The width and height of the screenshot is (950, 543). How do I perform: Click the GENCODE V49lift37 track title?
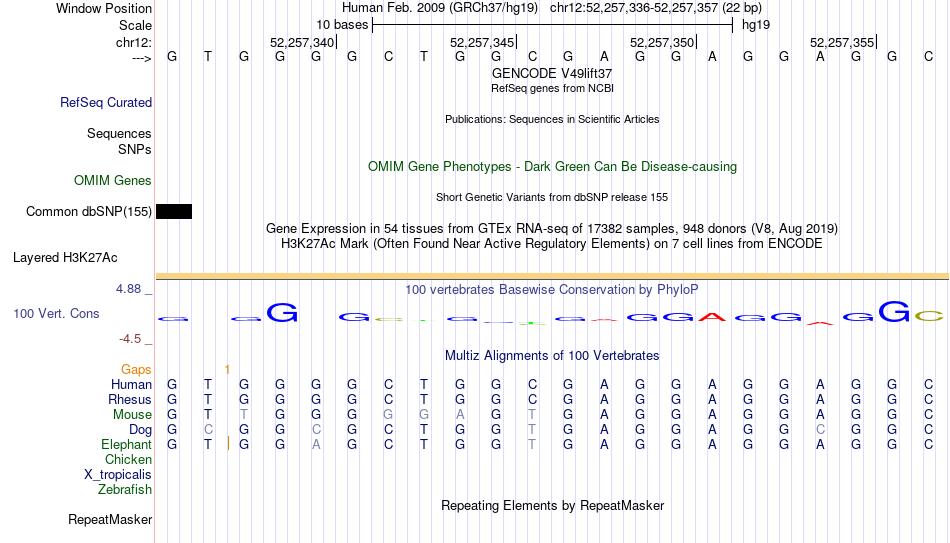[552, 73]
